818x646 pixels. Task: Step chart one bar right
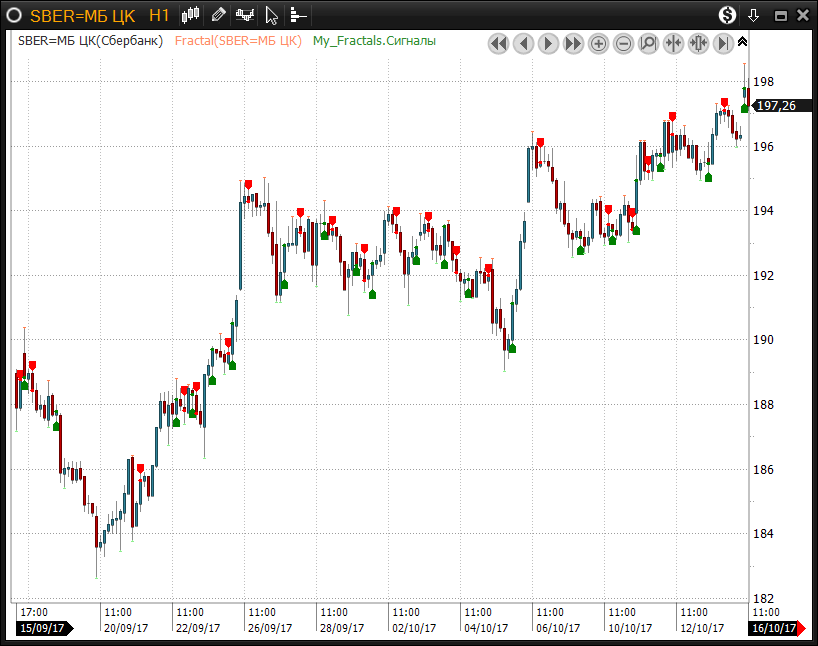548,43
